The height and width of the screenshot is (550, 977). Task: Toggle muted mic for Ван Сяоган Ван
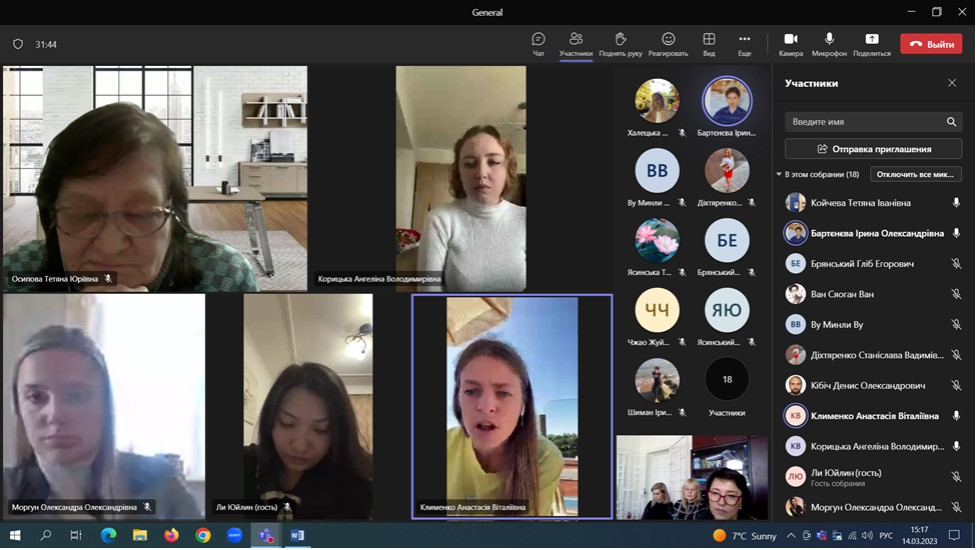pyautogui.click(x=956, y=294)
